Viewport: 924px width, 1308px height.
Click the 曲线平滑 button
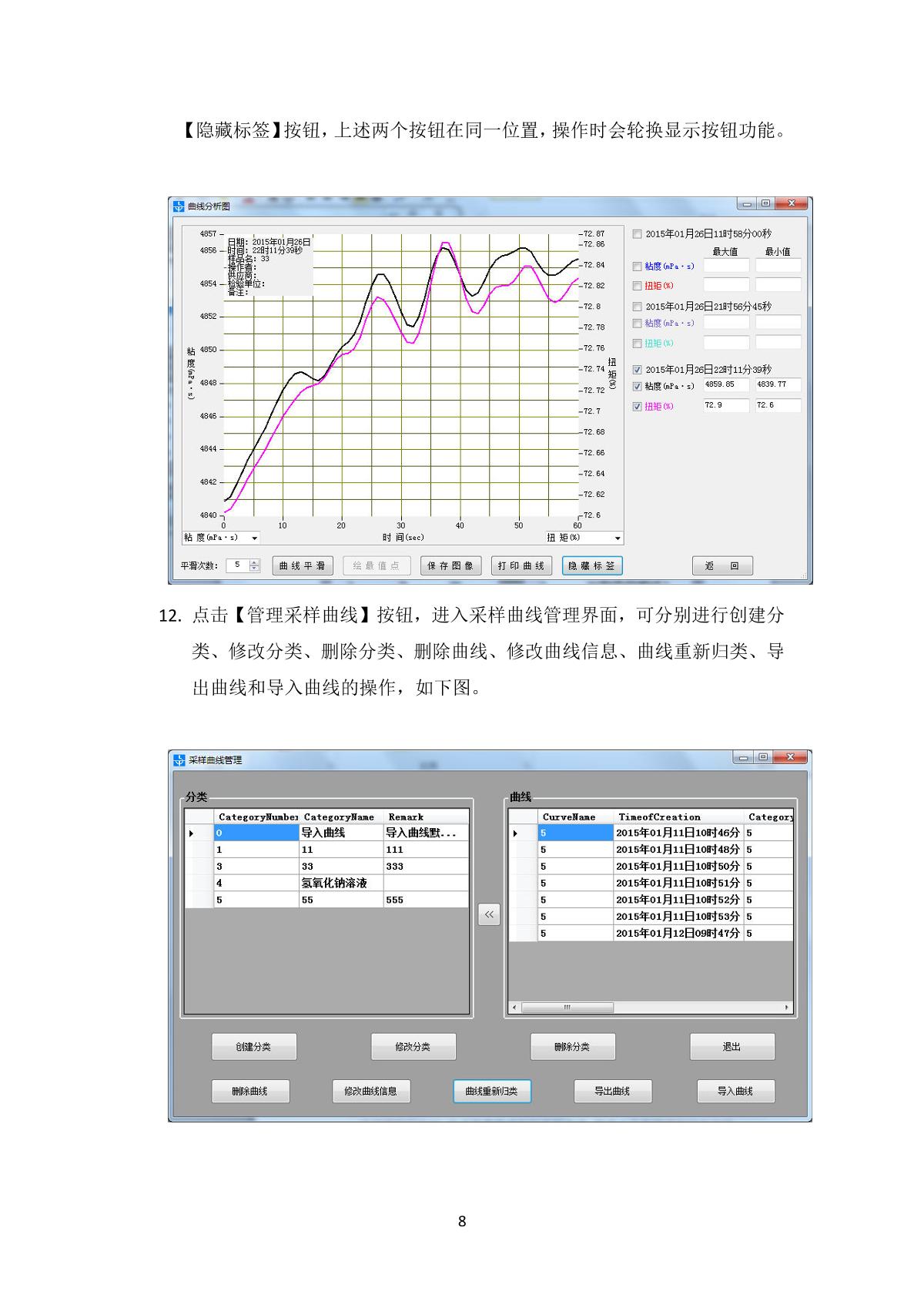point(303,565)
